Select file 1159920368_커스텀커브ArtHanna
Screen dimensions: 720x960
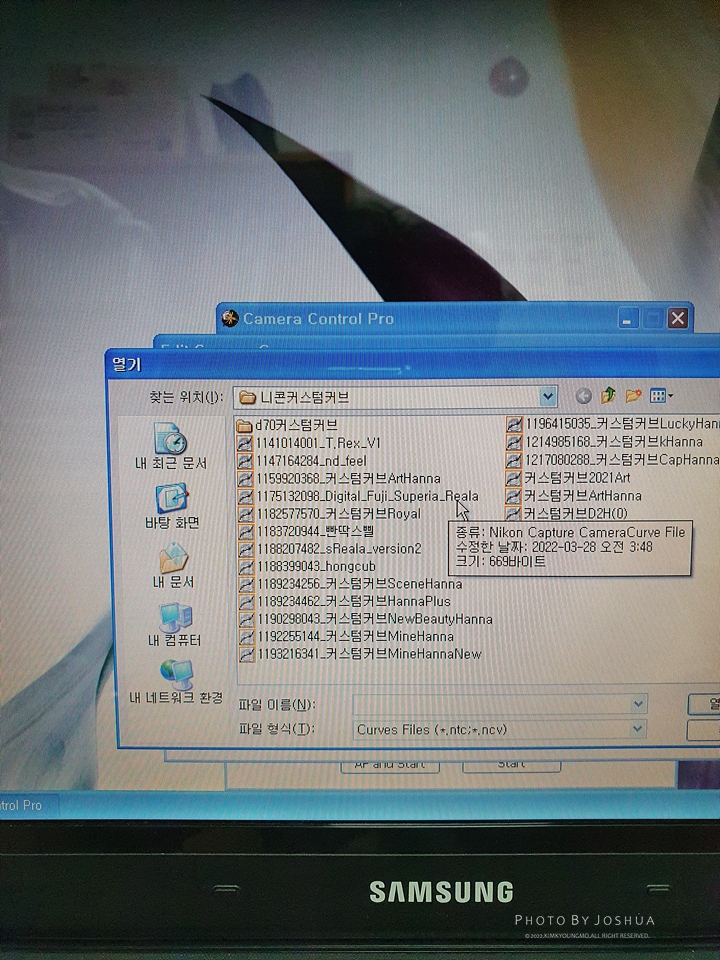[339, 478]
